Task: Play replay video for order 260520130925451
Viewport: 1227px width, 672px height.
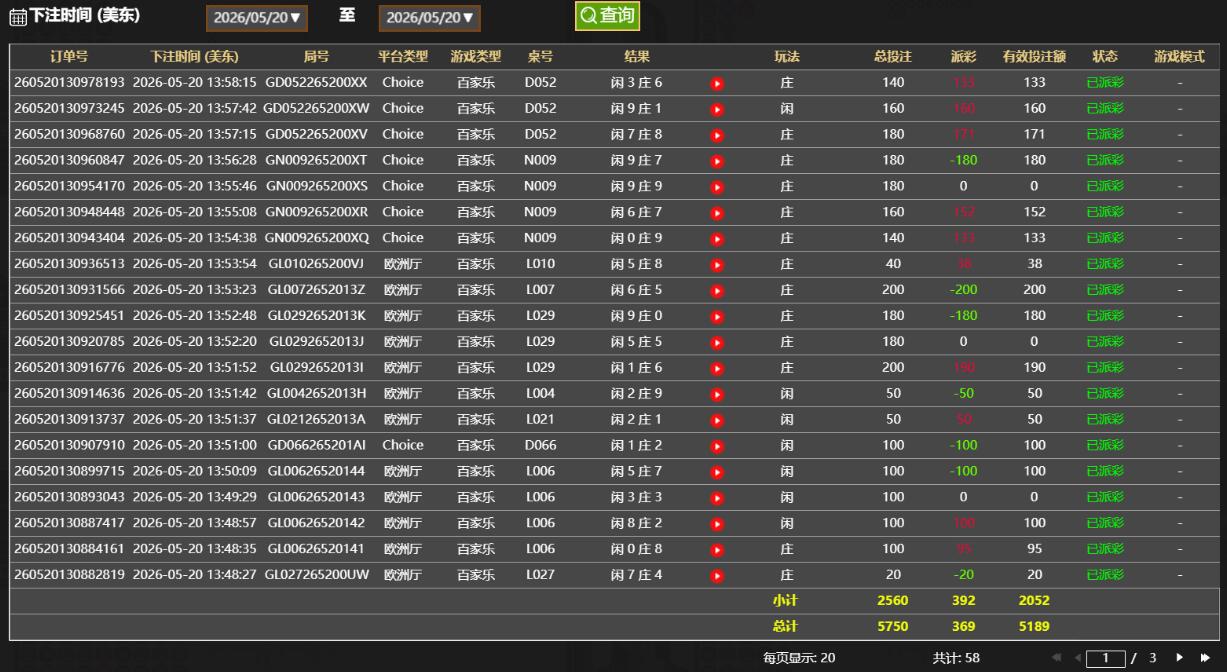Action: pyautogui.click(x=717, y=317)
